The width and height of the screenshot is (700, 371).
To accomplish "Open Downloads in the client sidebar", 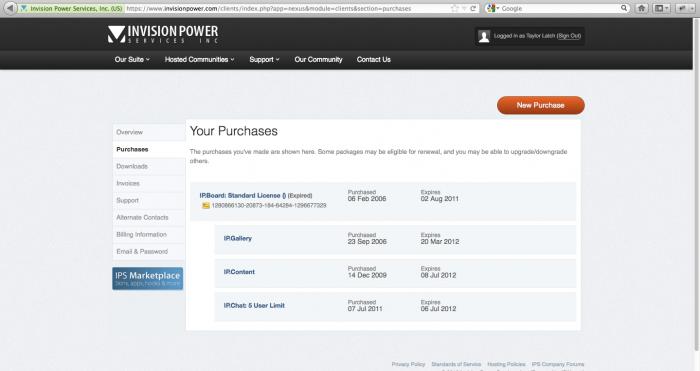I will (149, 166).
